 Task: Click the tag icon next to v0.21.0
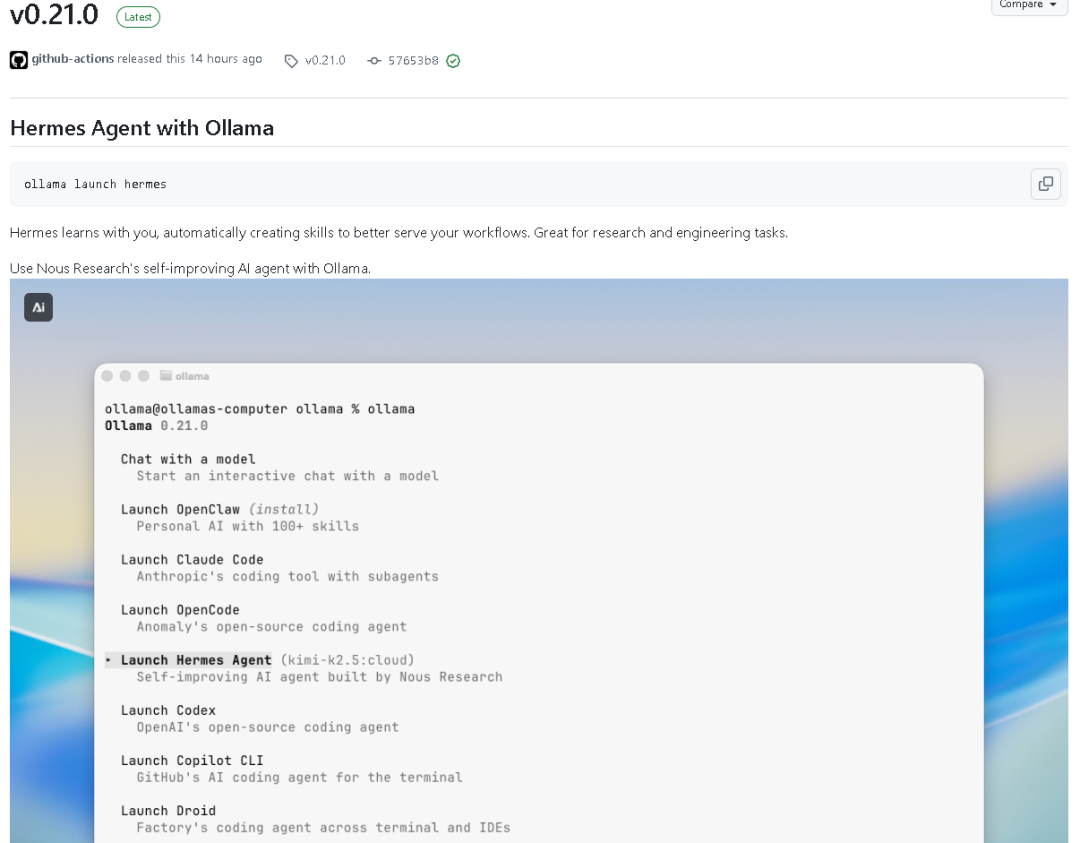click(291, 61)
